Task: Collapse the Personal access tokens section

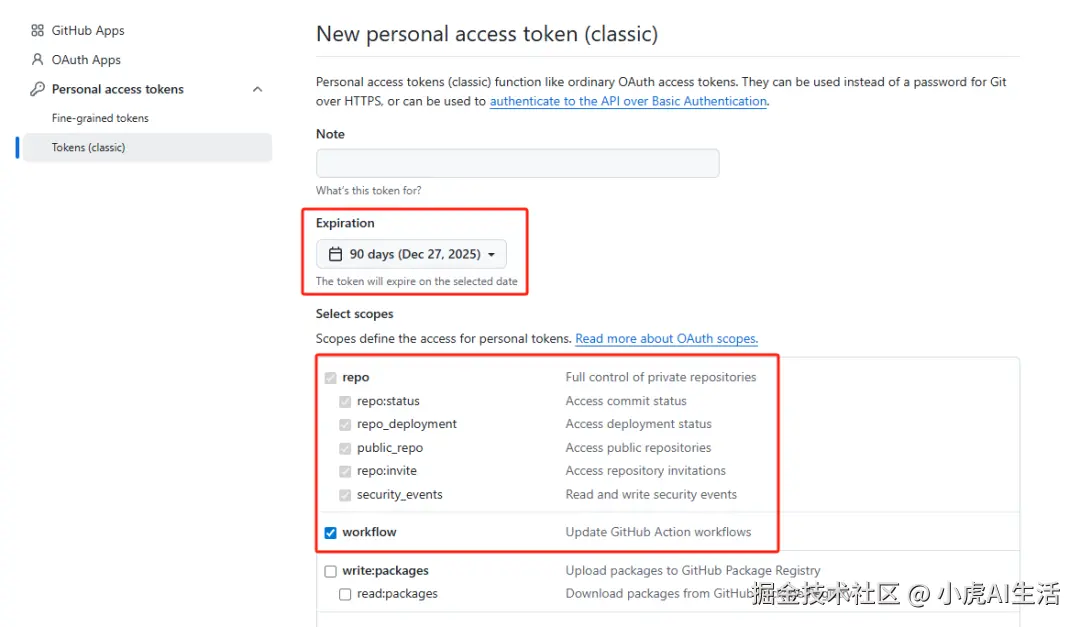Action: 257,89
